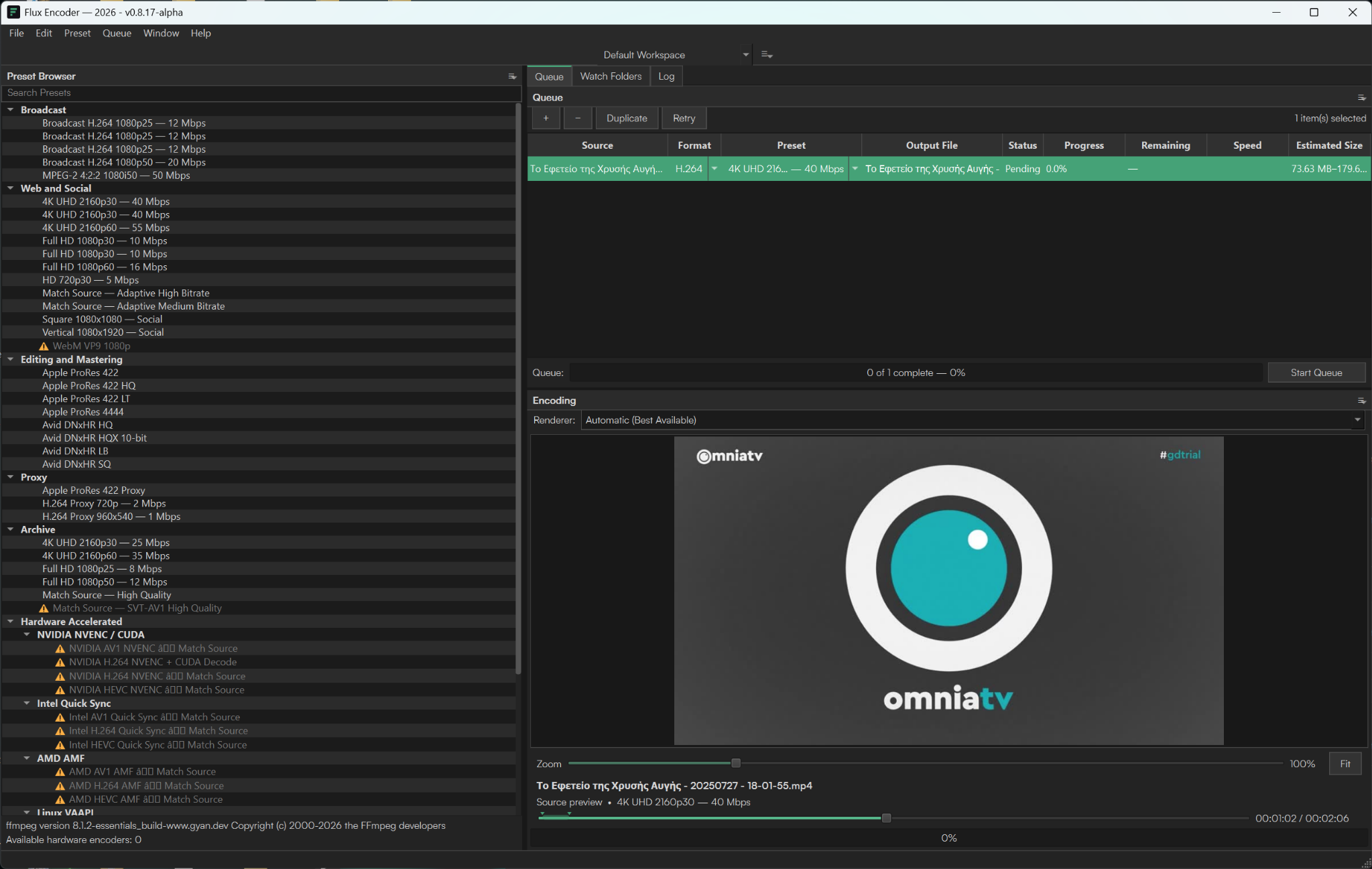Collapse the Hardware Accelerated group
The image size is (1372, 869).
pyautogui.click(x=11, y=622)
